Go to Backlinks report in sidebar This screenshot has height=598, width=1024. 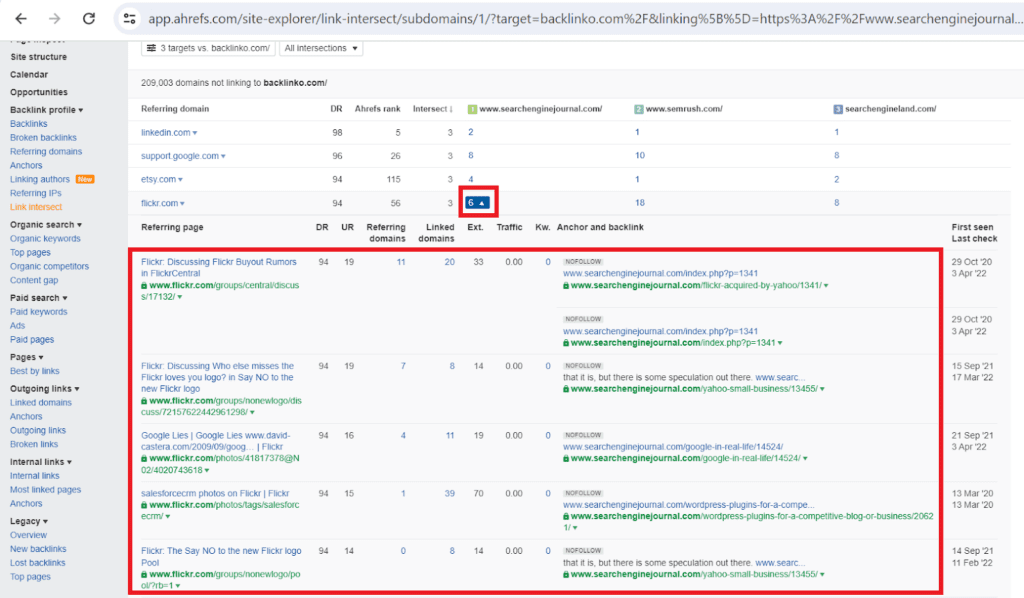(x=29, y=123)
